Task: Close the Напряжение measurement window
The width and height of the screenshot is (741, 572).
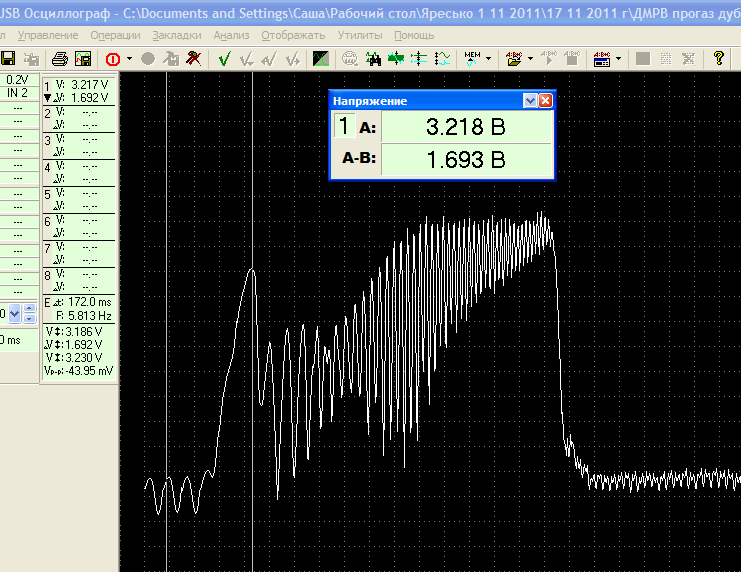Action: (x=545, y=101)
